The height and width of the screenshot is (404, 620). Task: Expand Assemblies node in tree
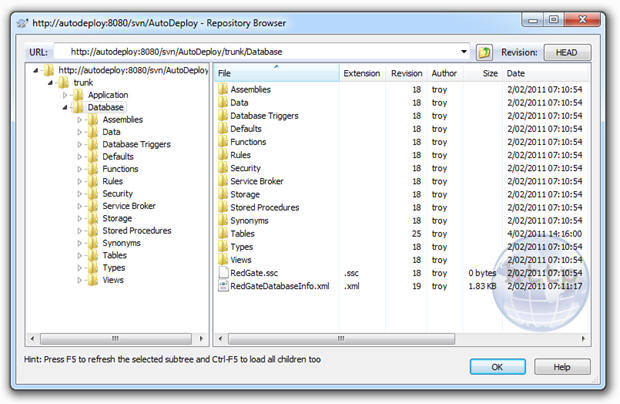tap(79, 119)
